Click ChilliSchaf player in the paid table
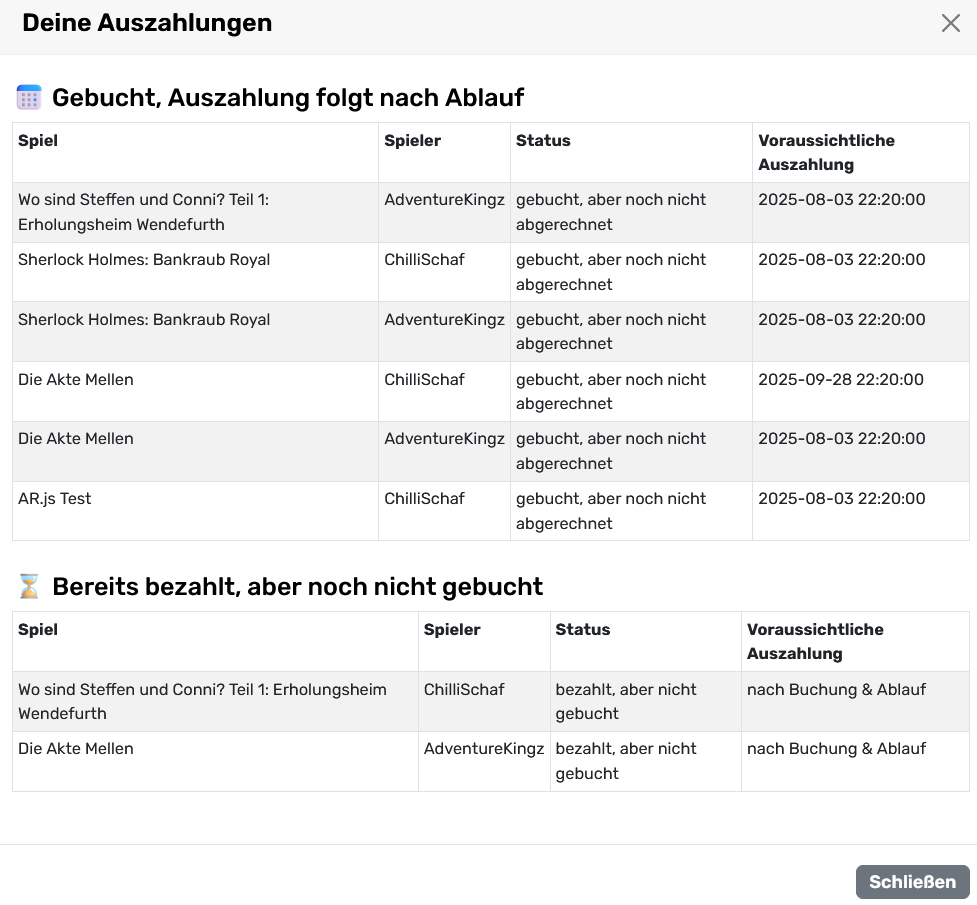 click(x=464, y=690)
